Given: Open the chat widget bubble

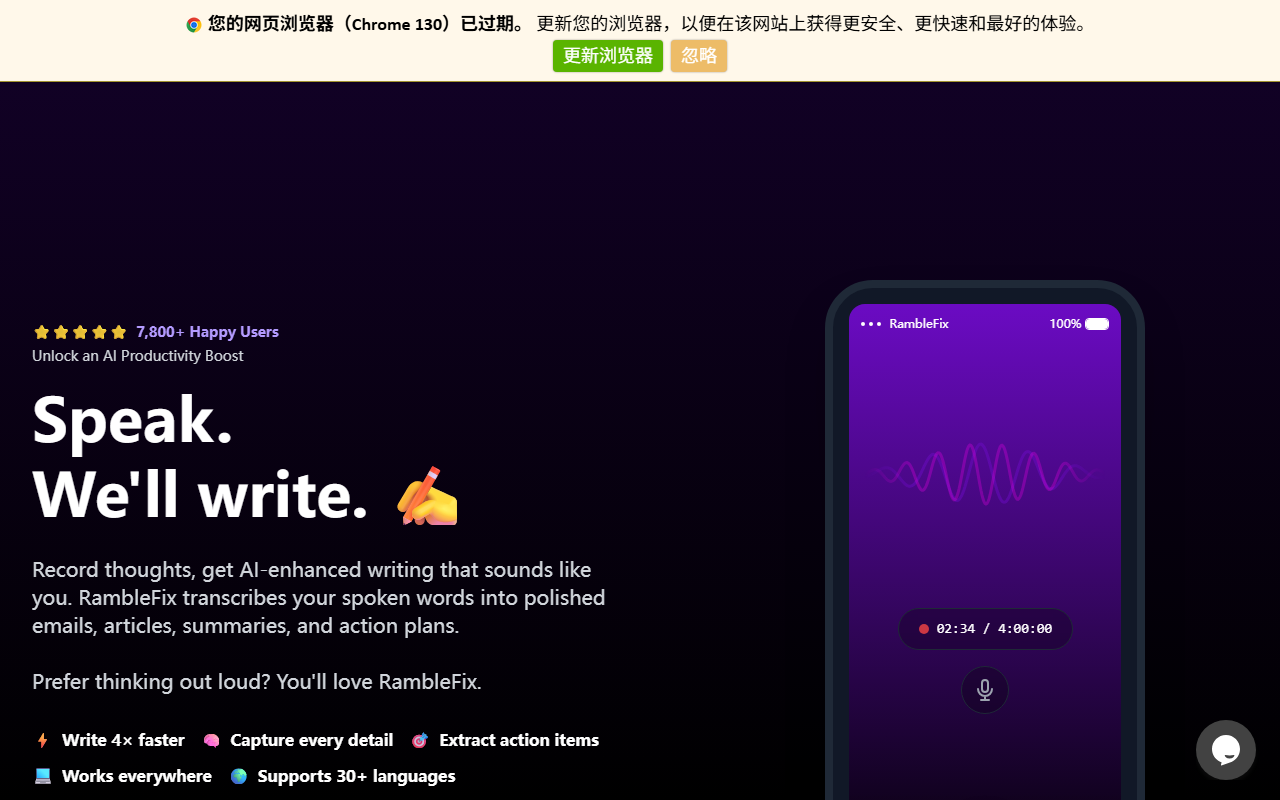Looking at the screenshot, I should click(x=1226, y=750).
